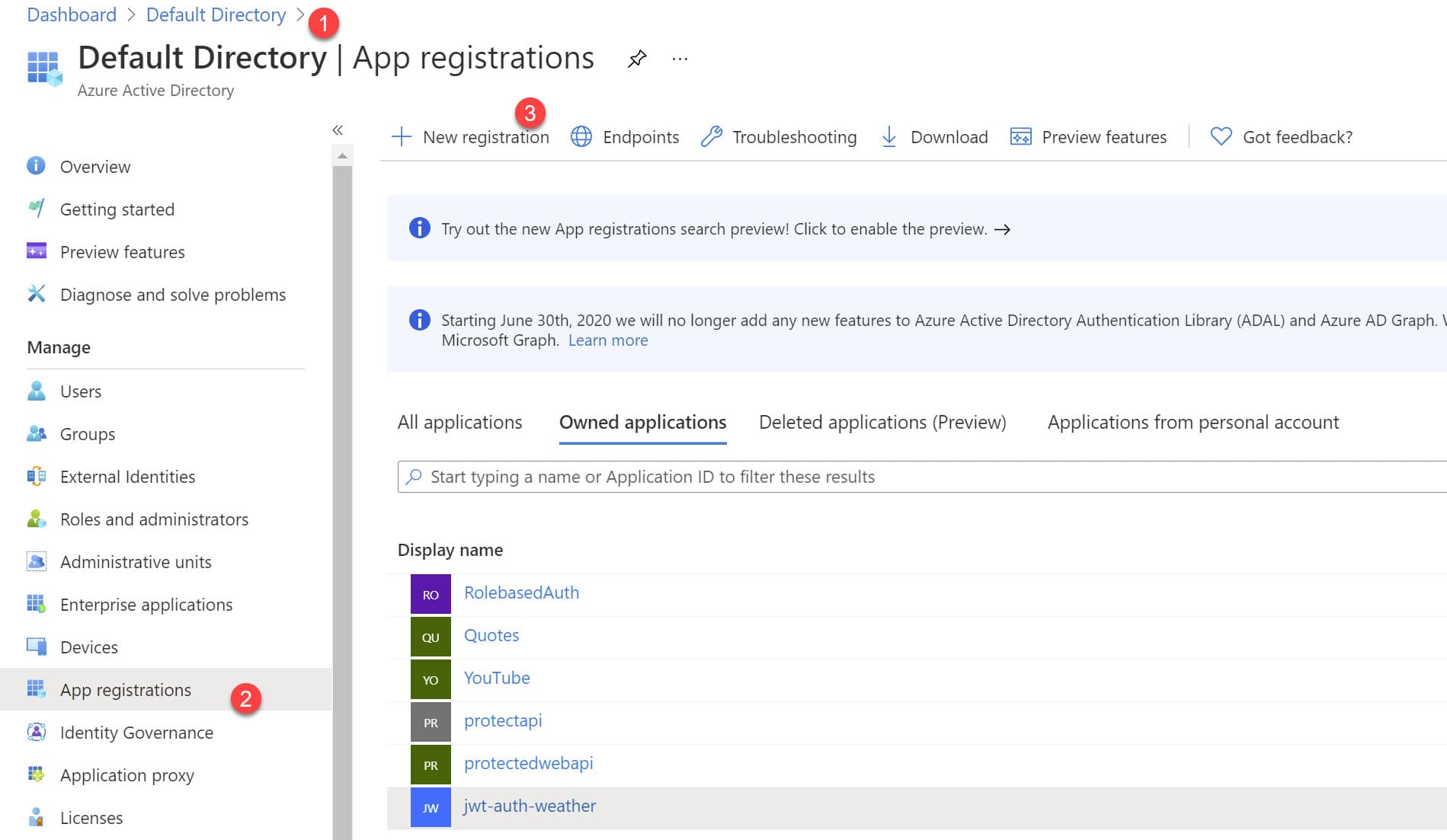Open the Quotes application

tap(491, 635)
